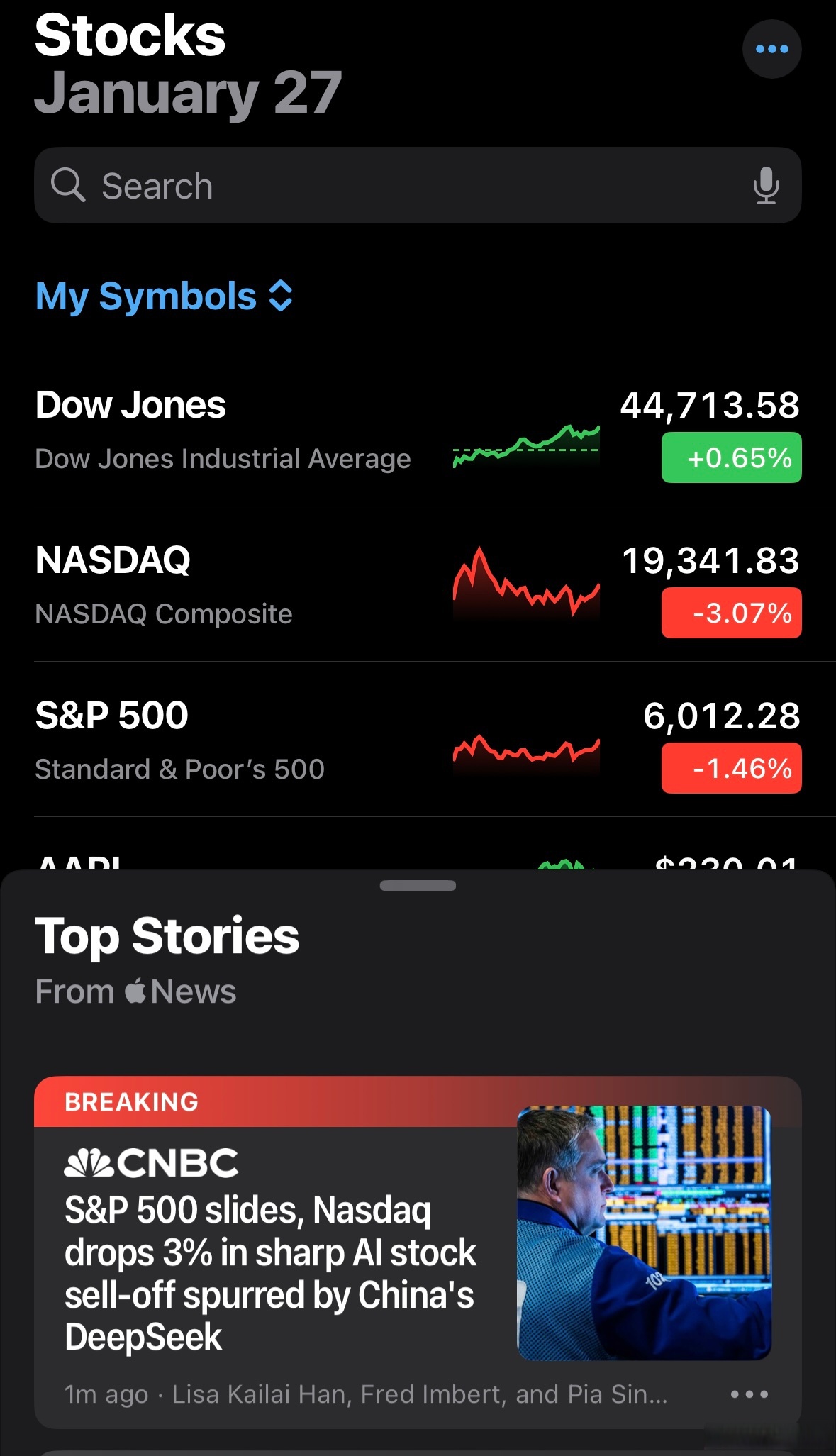The height and width of the screenshot is (1456, 836).
Task: Open the blue ellipsis options menu
Action: click(x=771, y=49)
